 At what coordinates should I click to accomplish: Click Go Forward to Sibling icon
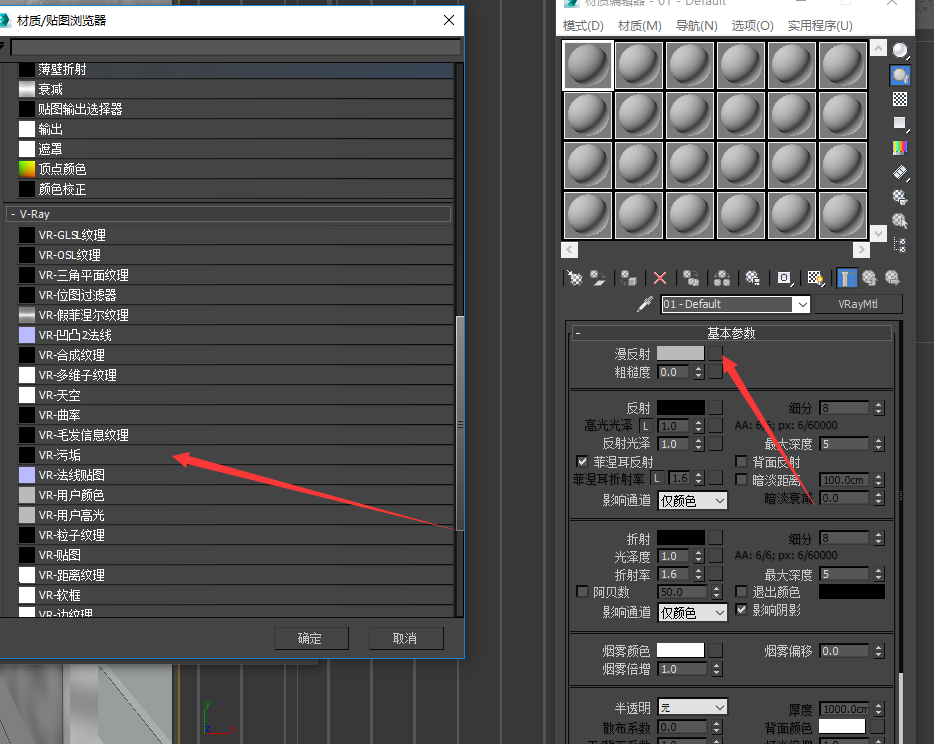[892, 278]
